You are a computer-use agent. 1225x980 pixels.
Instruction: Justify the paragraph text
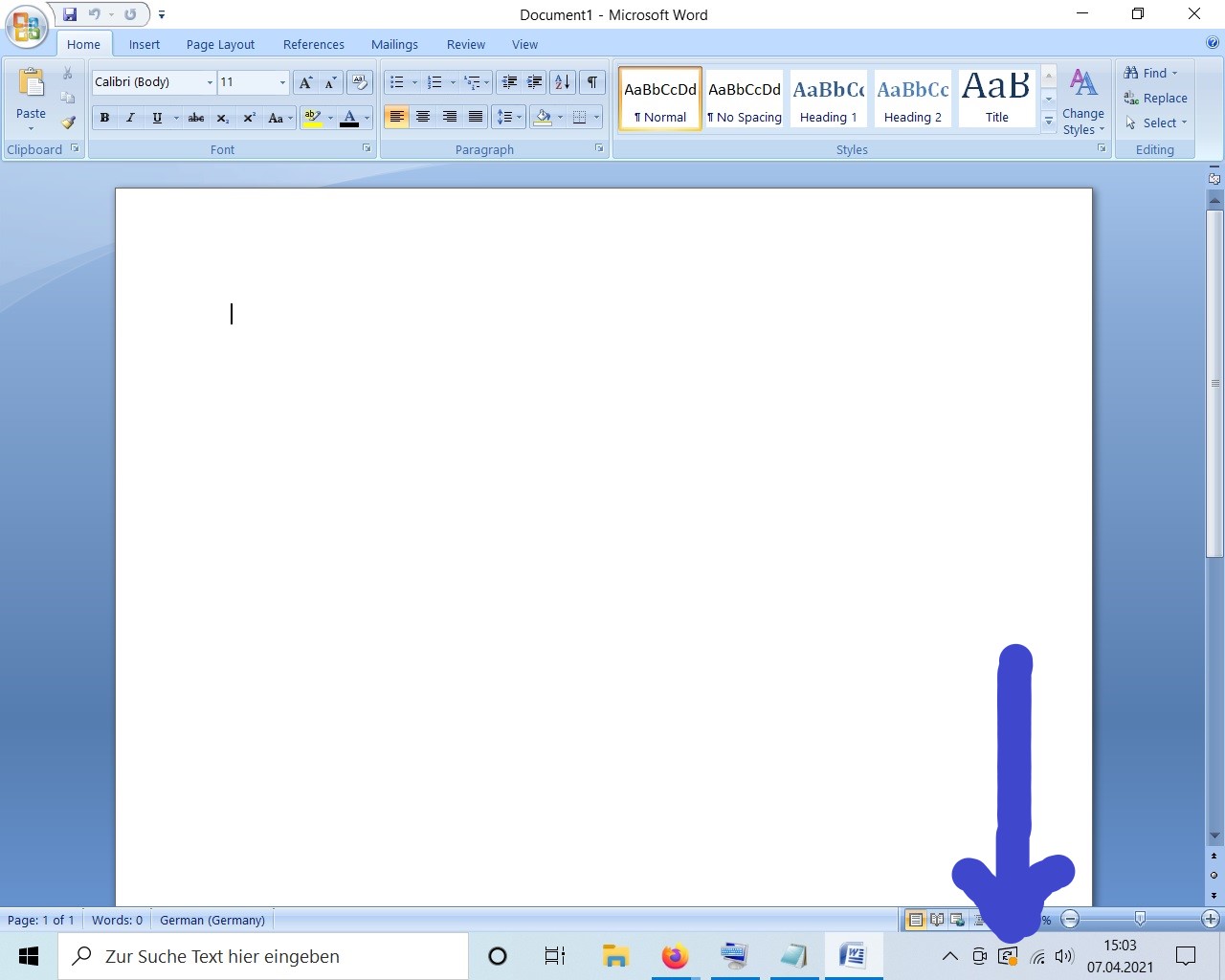tap(476, 118)
